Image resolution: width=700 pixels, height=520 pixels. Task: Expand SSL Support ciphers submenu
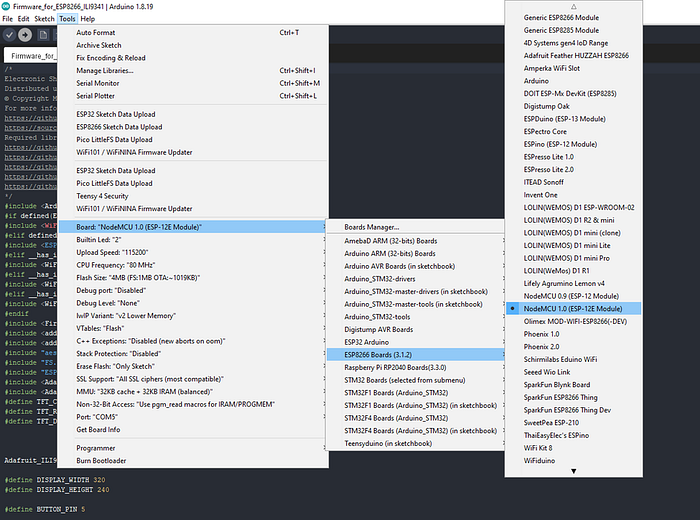pos(193,379)
